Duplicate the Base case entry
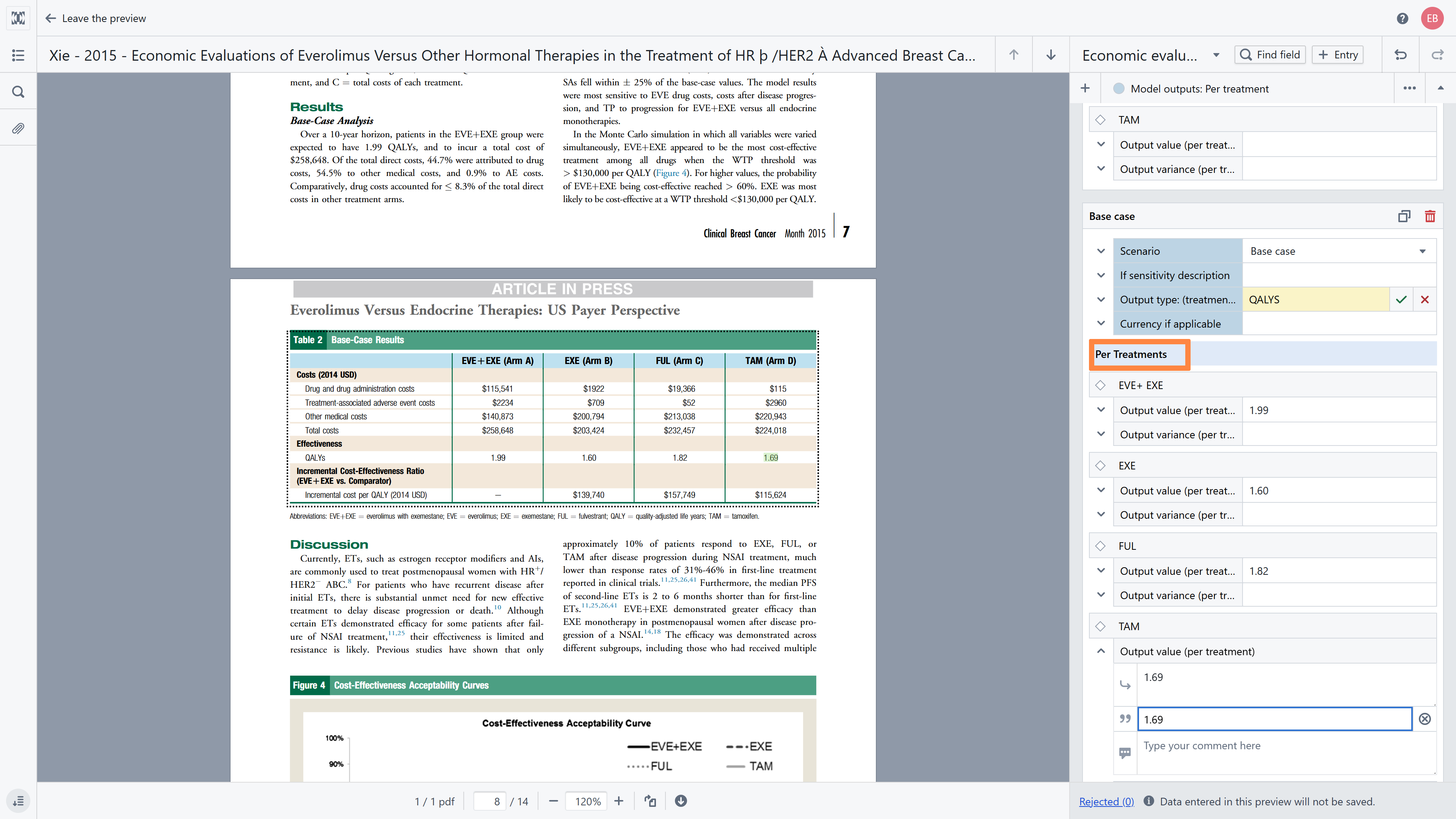 (x=1404, y=216)
